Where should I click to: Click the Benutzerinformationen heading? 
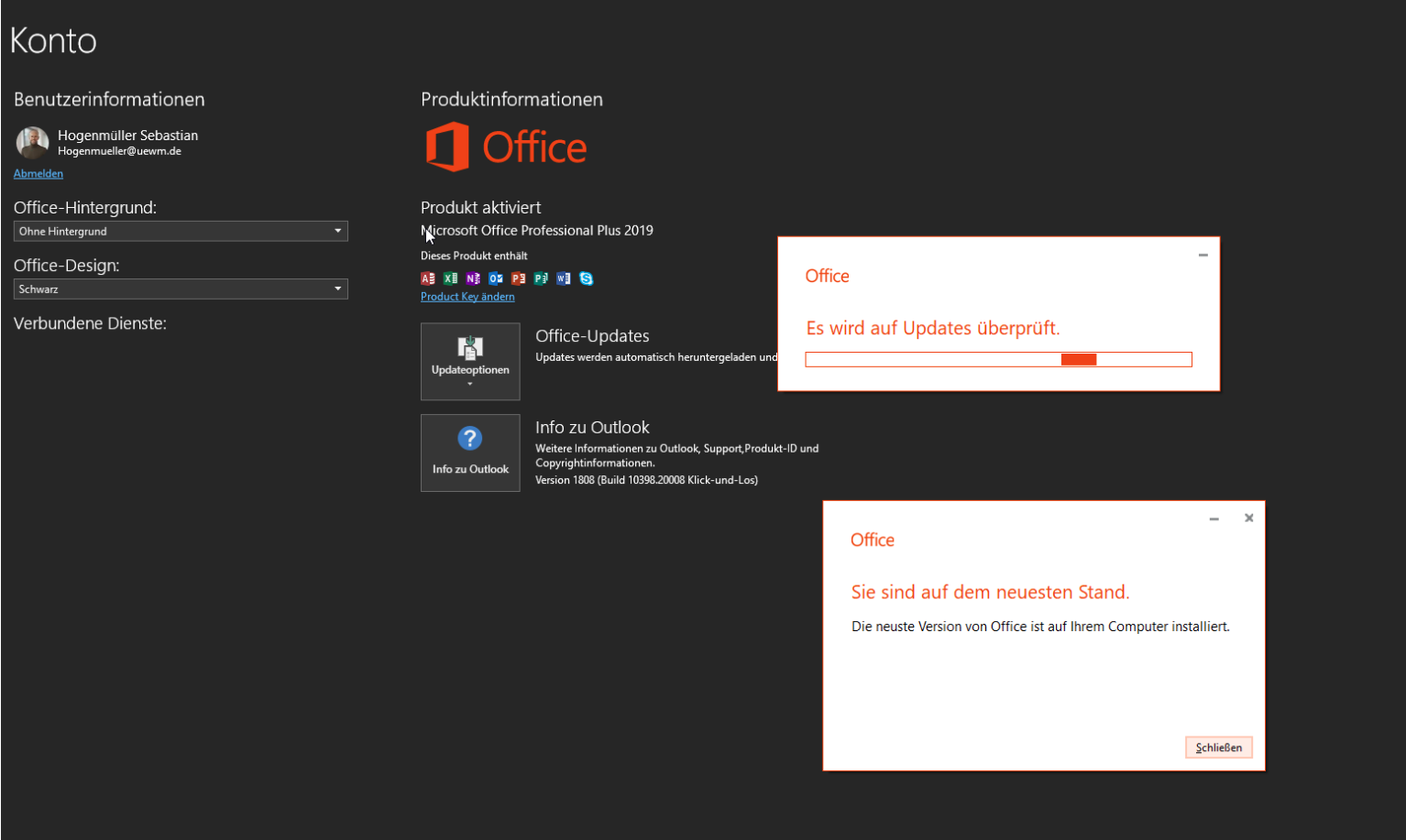109,99
